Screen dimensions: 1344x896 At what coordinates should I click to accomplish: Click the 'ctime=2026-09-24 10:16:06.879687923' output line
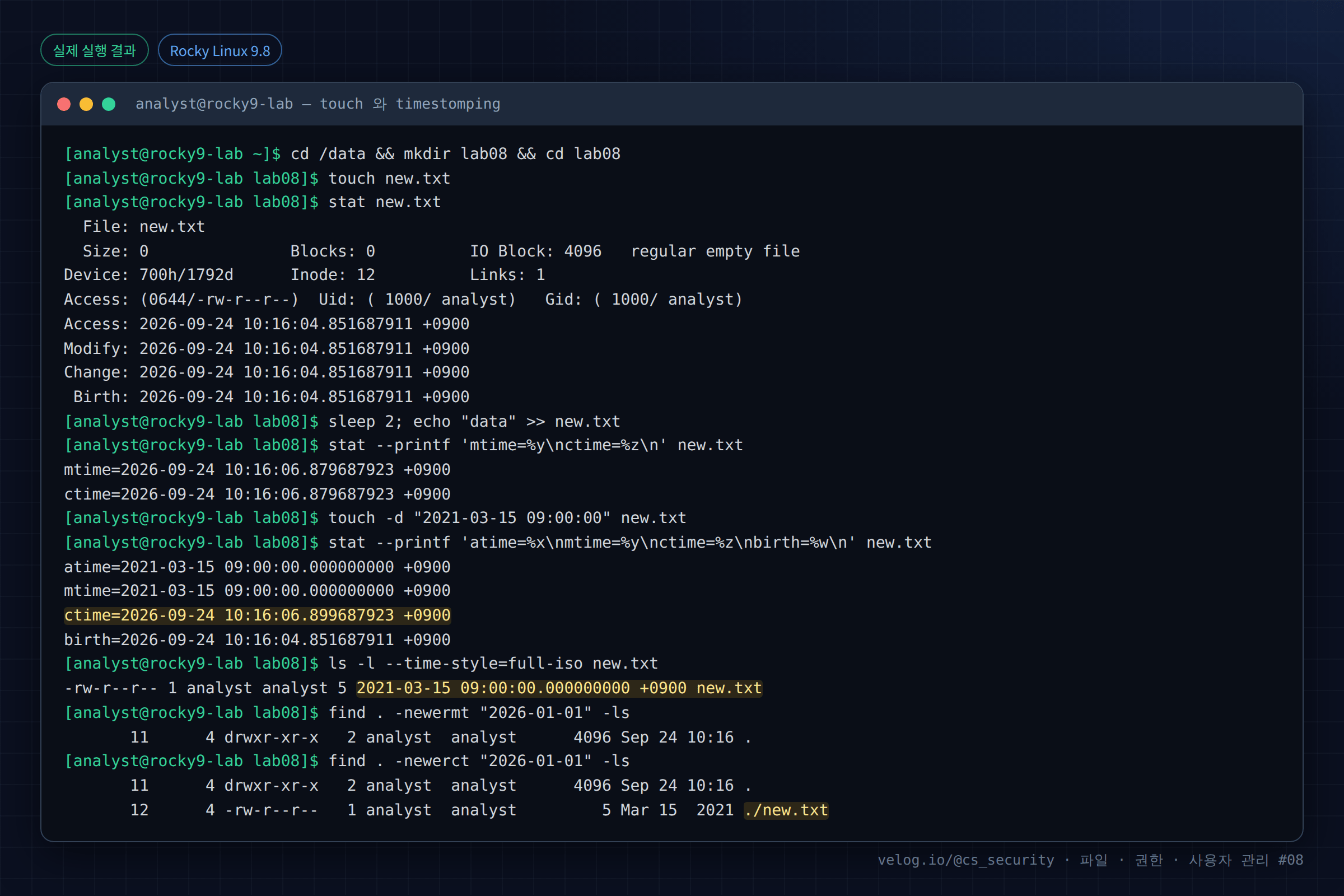click(x=257, y=494)
